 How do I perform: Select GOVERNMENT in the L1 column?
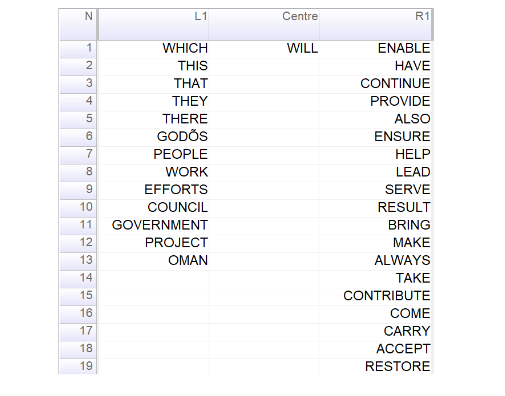click(160, 225)
